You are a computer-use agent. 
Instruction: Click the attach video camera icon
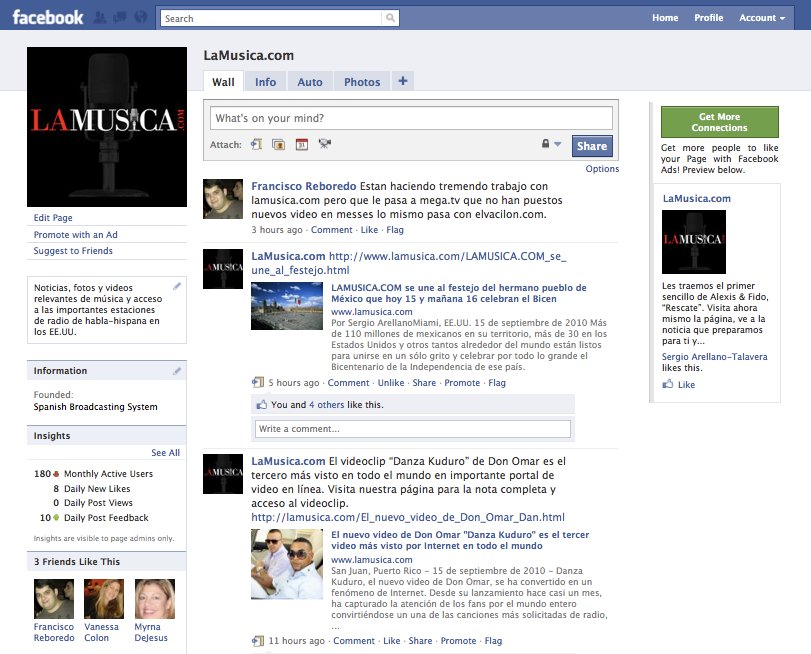click(324, 145)
